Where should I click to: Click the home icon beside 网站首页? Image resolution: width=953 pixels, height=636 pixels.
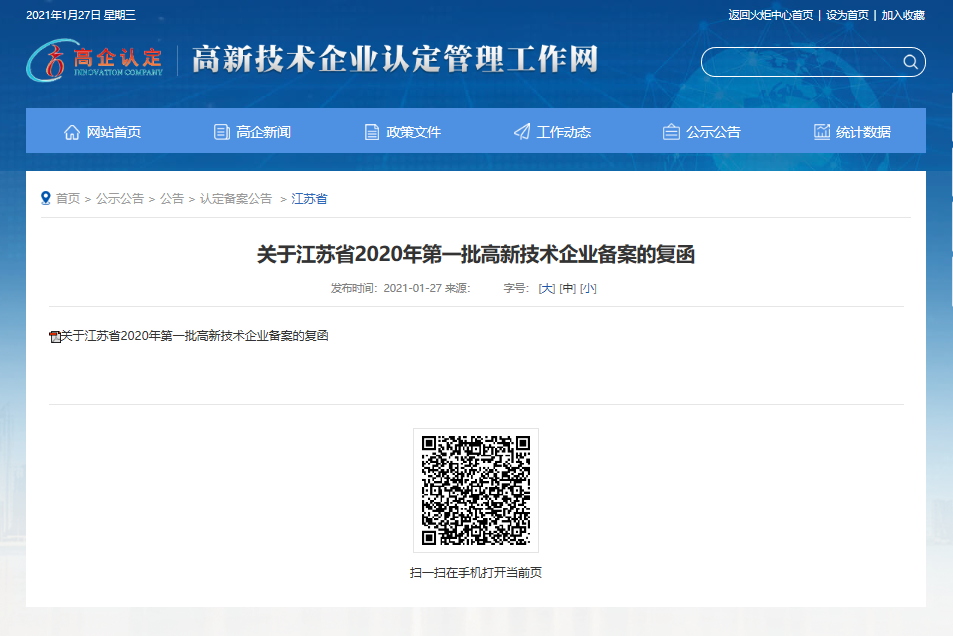click(x=72, y=132)
